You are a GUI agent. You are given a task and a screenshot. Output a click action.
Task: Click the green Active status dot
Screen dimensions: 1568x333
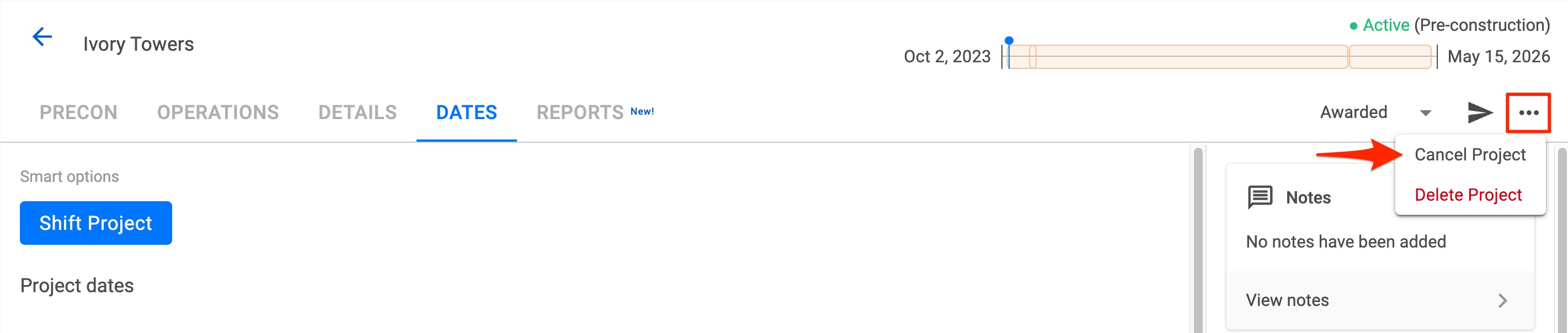click(1353, 25)
